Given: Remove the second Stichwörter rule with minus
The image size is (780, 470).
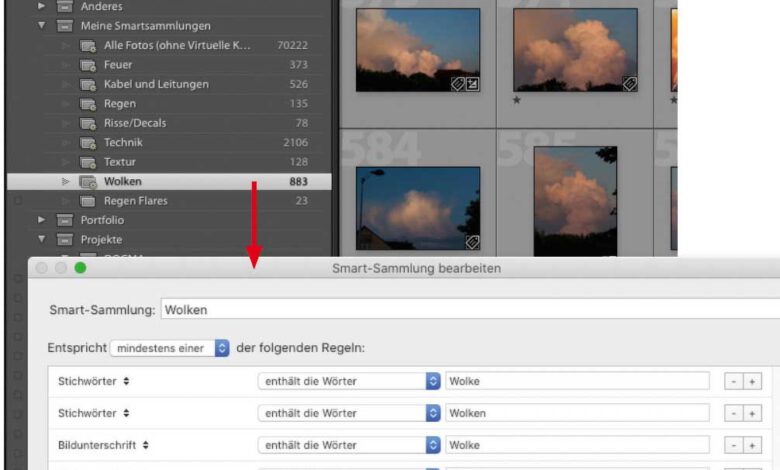Looking at the screenshot, I should 734,413.
